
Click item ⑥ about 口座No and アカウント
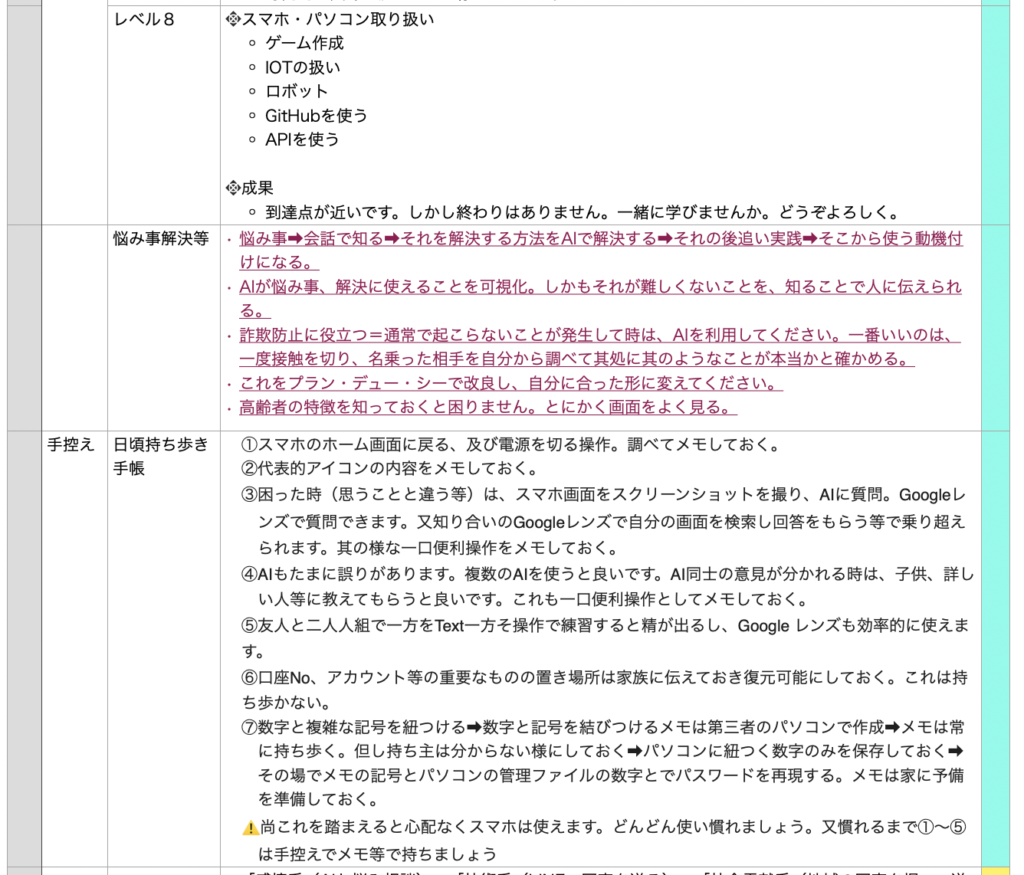604,677
